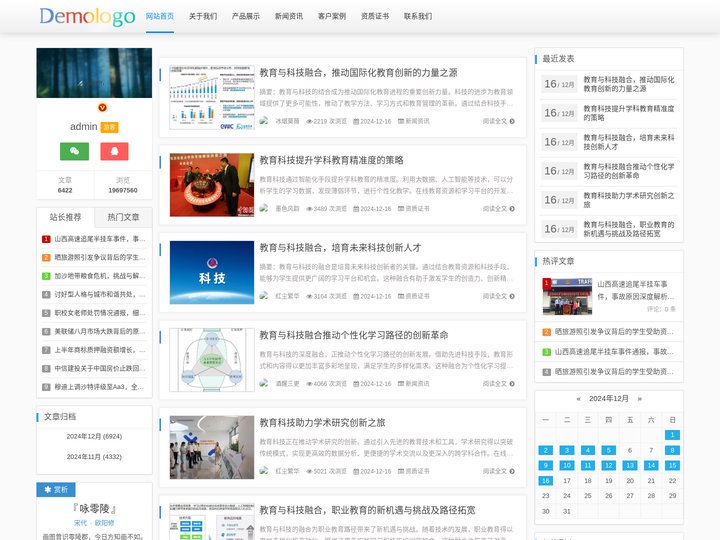
Task: Click red number 1 badge for 山西高速 item
Action: (46, 239)
